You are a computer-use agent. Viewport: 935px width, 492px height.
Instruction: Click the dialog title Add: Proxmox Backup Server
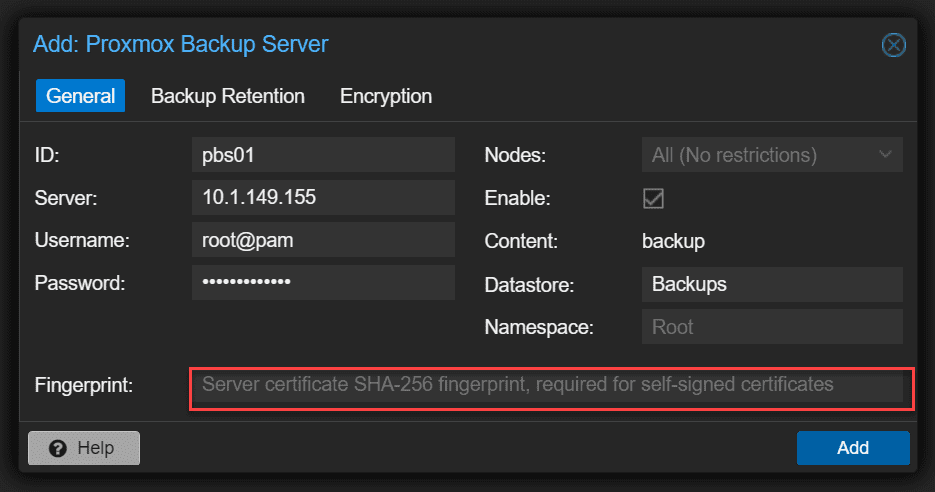(181, 44)
